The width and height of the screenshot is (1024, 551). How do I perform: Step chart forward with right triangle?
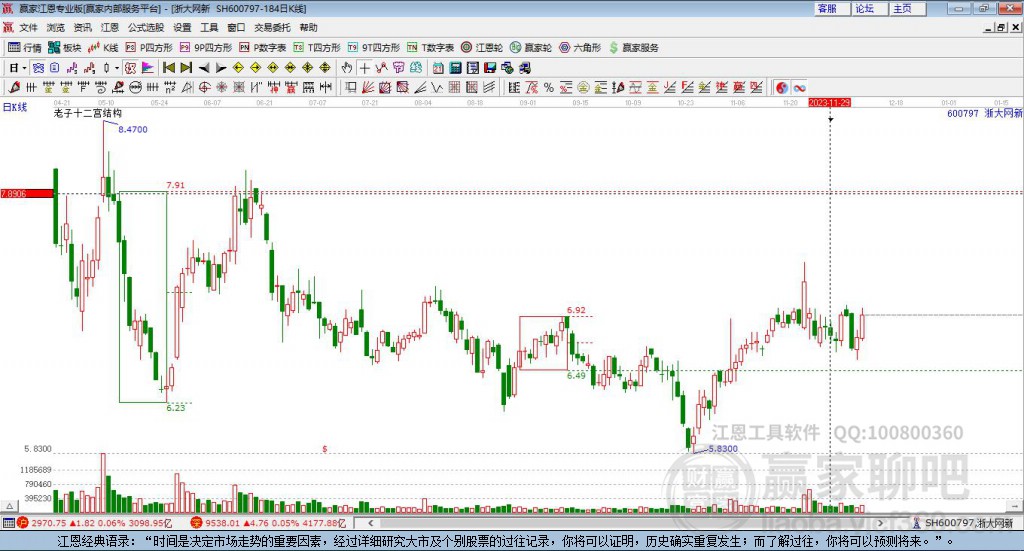[221, 68]
